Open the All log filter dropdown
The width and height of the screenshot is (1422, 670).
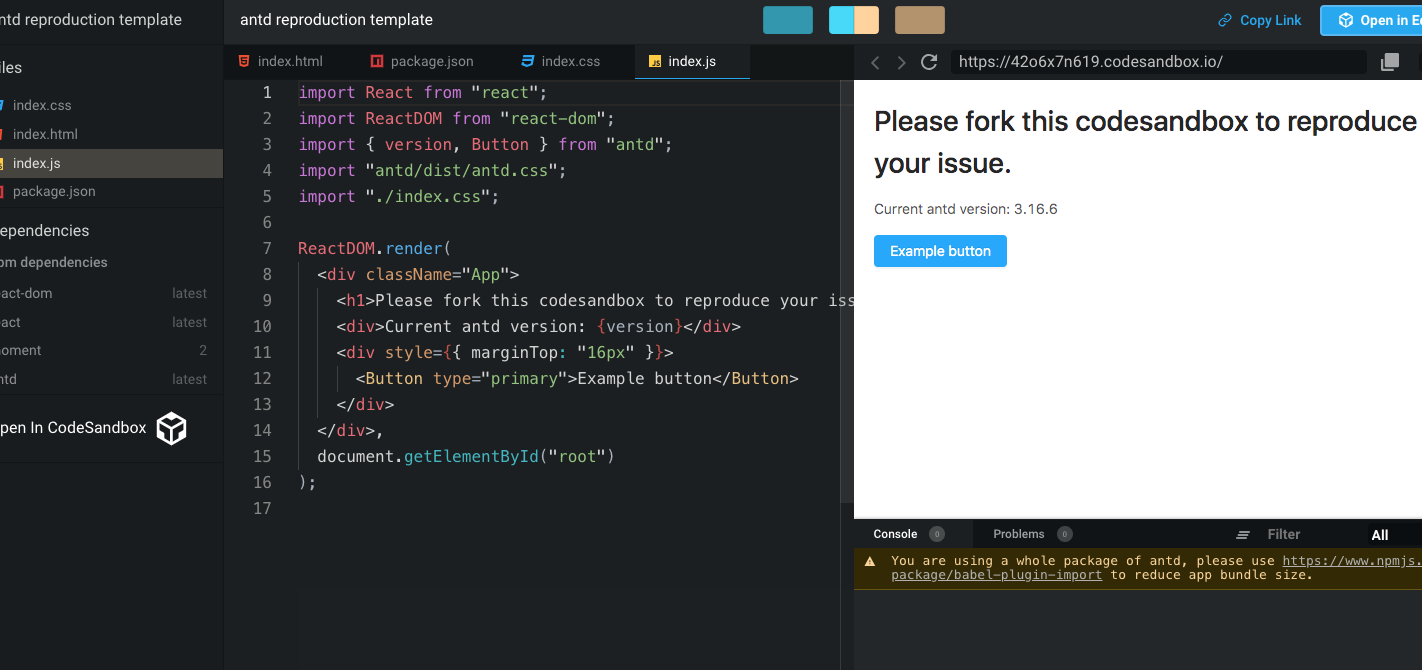(x=1380, y=535)
